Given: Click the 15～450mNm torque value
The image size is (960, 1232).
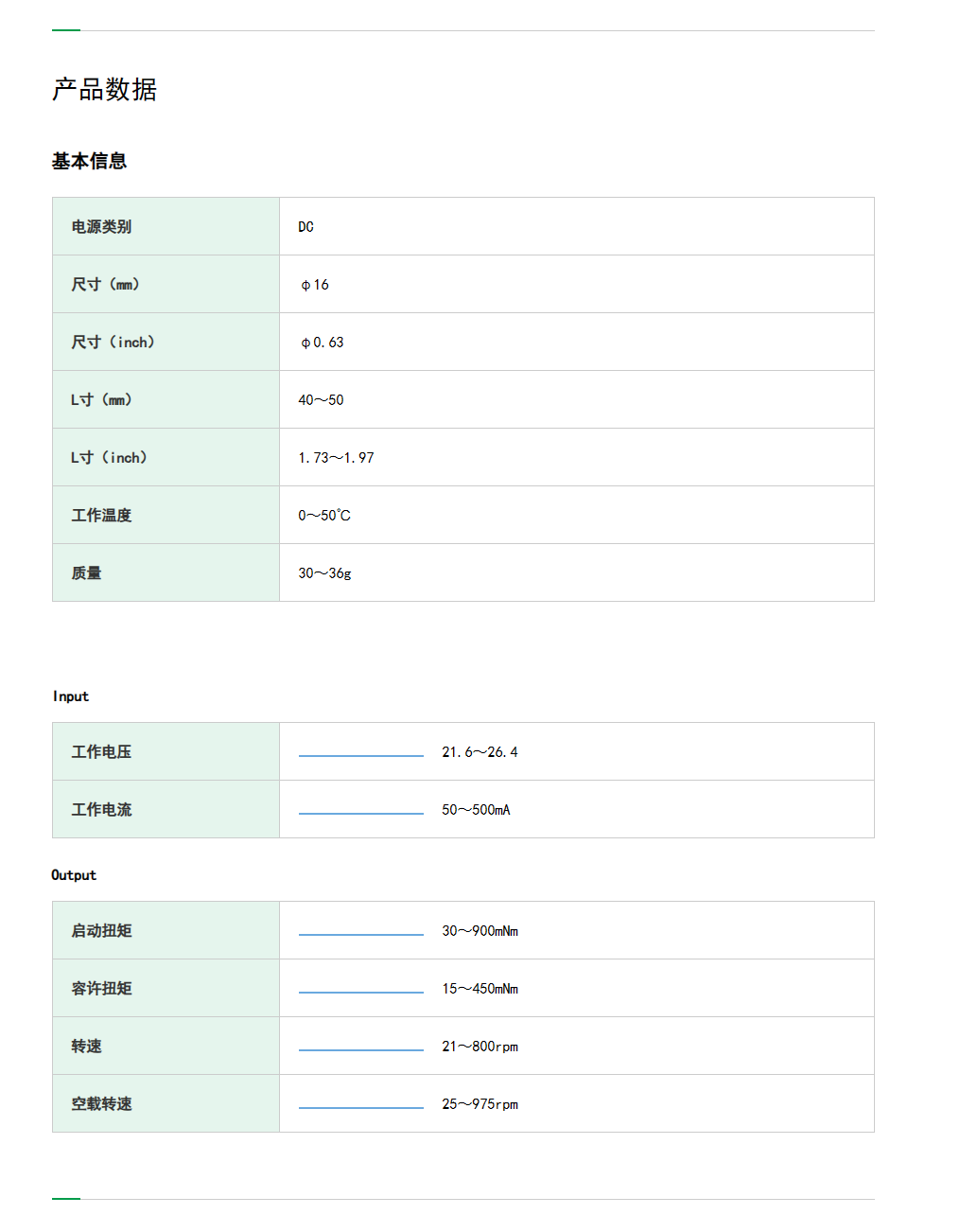Looking at the screenshot, I should [x=480, y=989].
